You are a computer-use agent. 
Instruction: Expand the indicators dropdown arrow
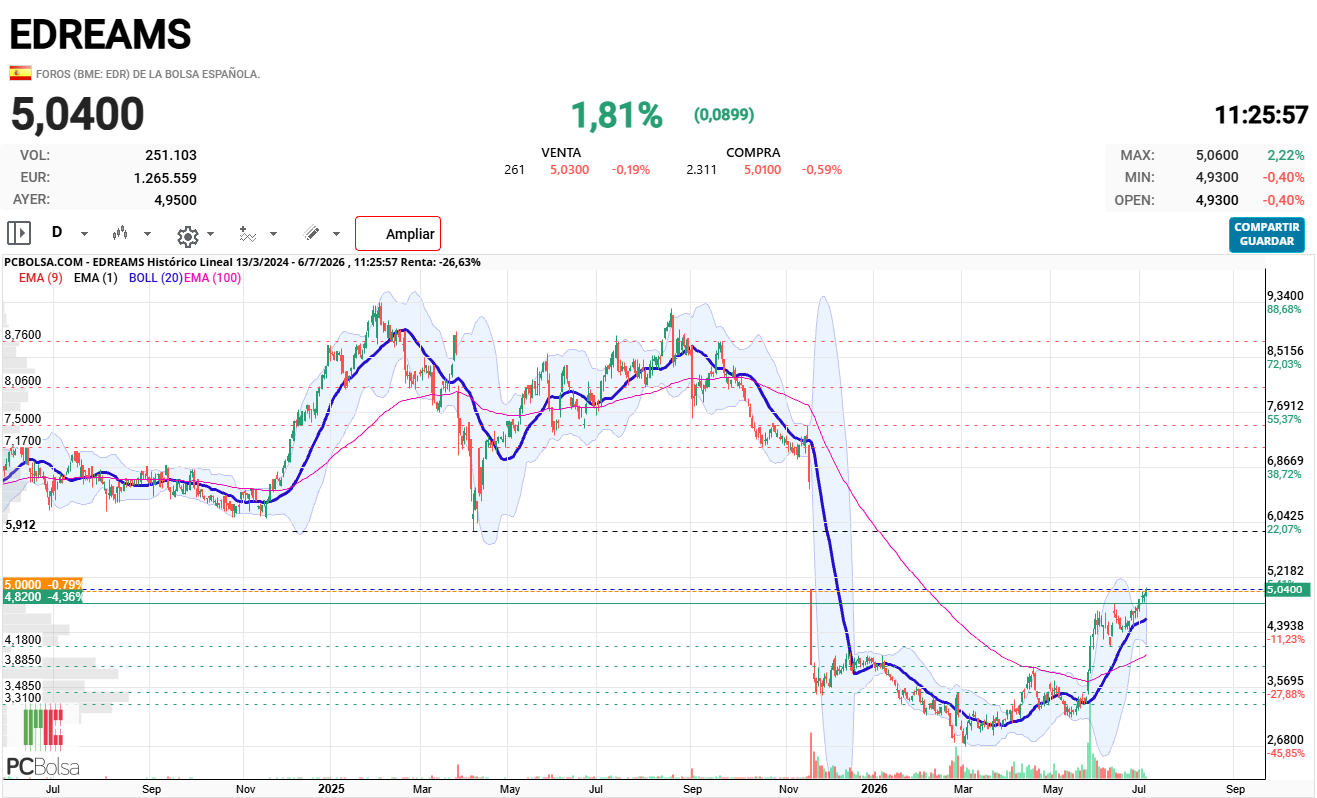click(274, 234)
